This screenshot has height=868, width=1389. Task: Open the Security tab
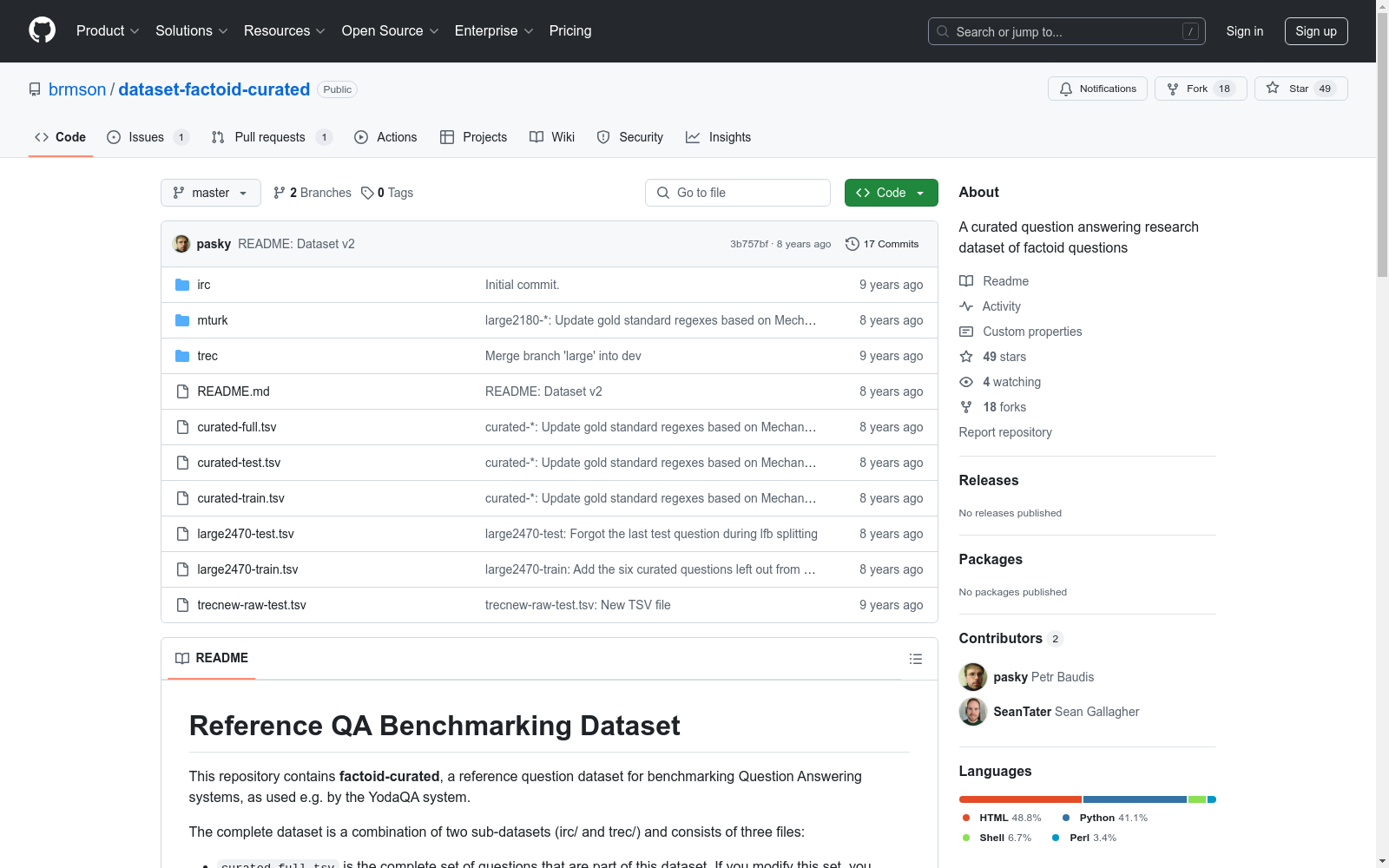pos(630,137)
